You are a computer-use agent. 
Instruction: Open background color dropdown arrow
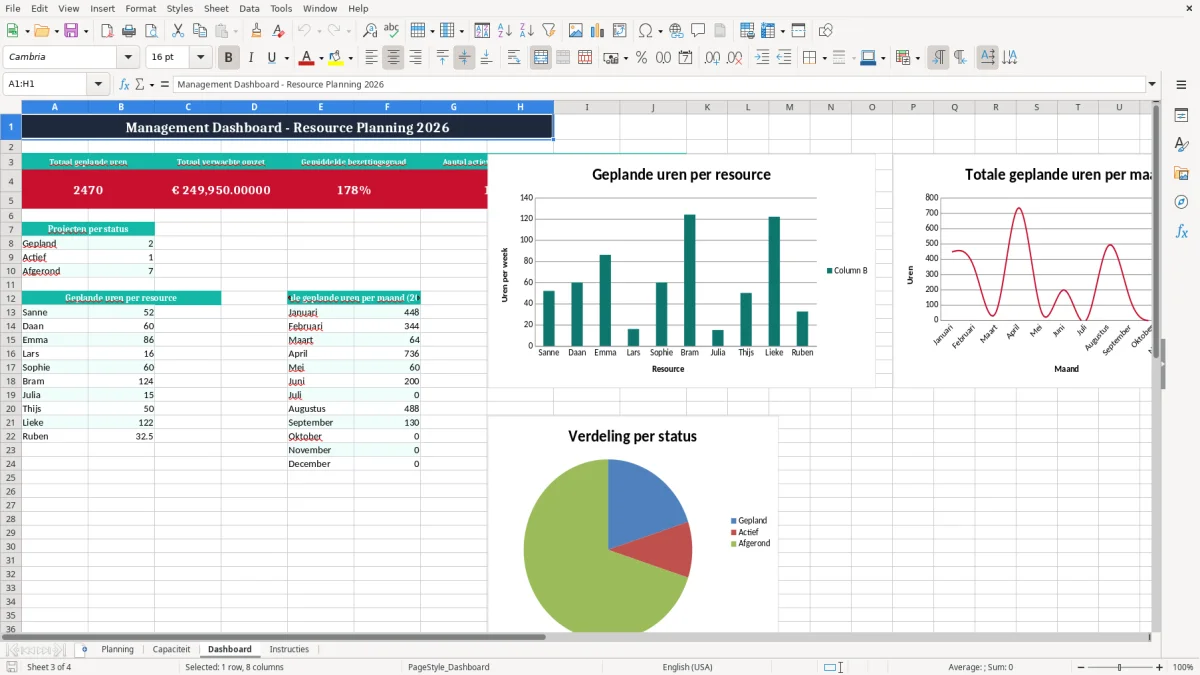(x=351, y=58)
